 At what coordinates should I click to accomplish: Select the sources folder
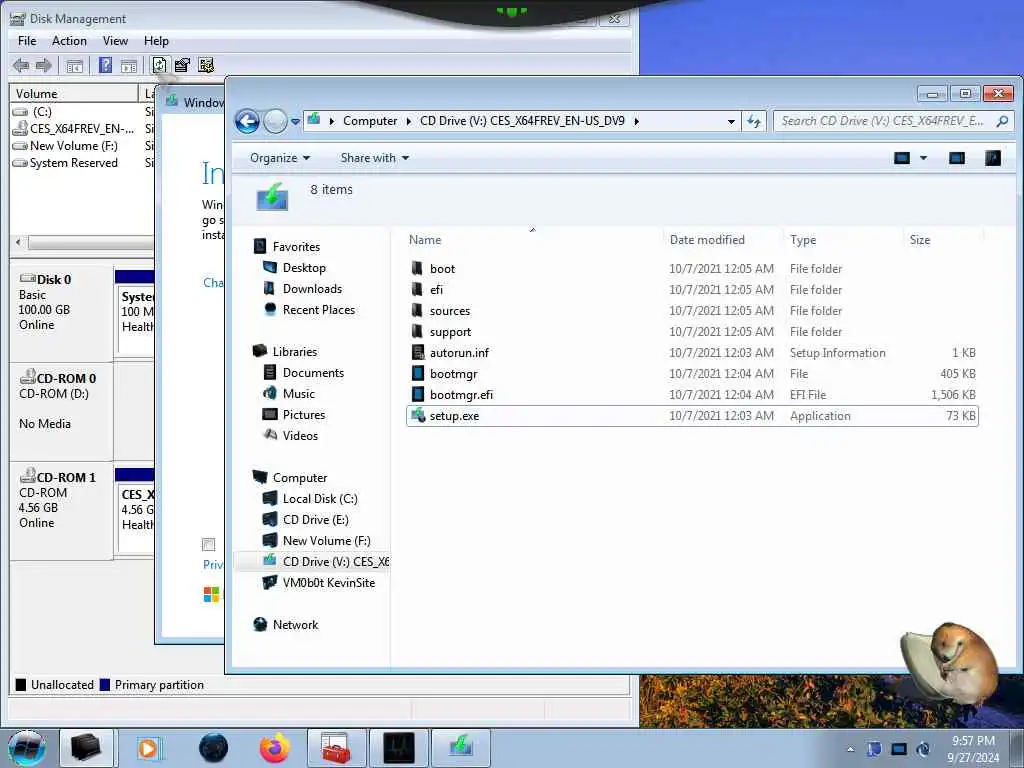coord(692,311)
